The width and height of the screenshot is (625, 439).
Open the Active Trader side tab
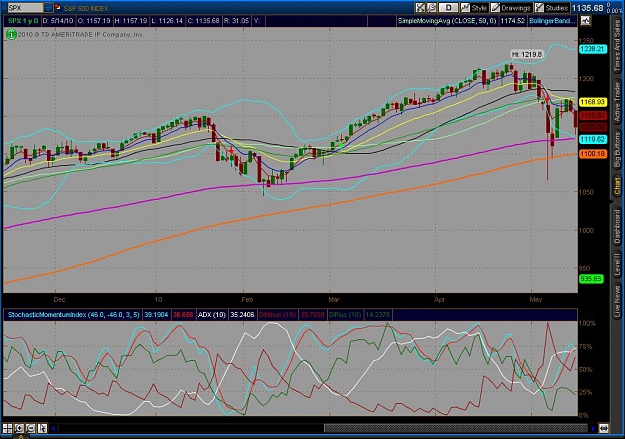[x=617, y=102]
